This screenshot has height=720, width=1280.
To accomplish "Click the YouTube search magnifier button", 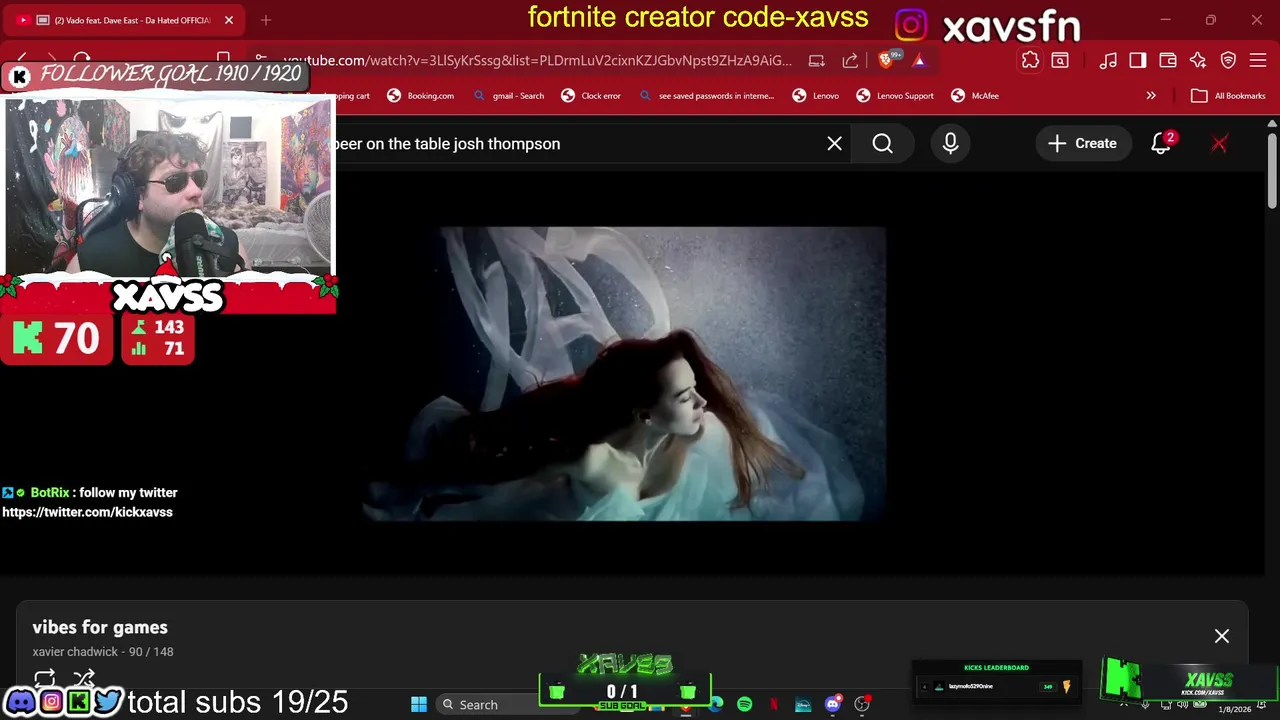I will pyautogui.click(x=882, y=144).
